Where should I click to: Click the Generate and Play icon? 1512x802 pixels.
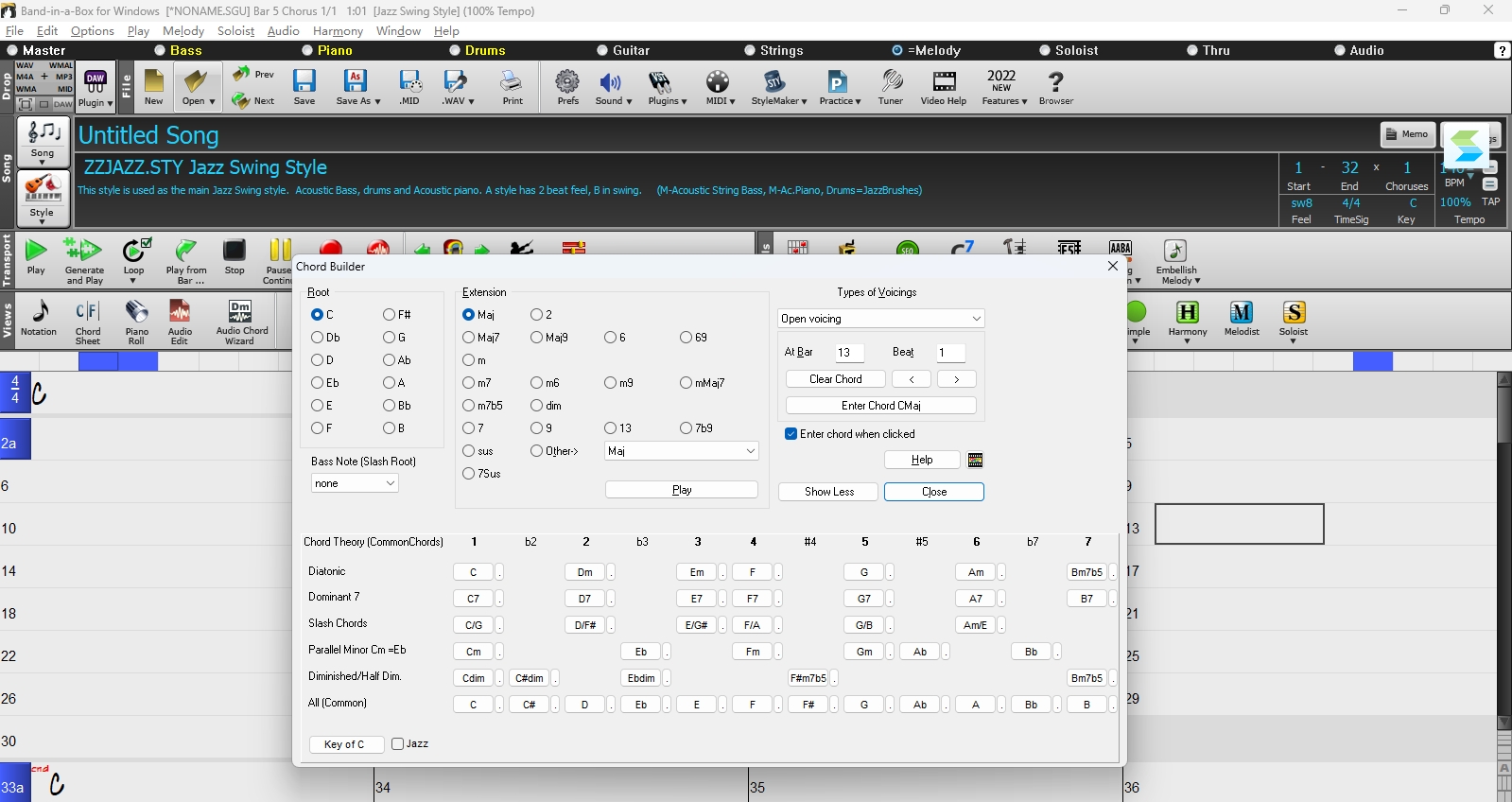[84, 261]
